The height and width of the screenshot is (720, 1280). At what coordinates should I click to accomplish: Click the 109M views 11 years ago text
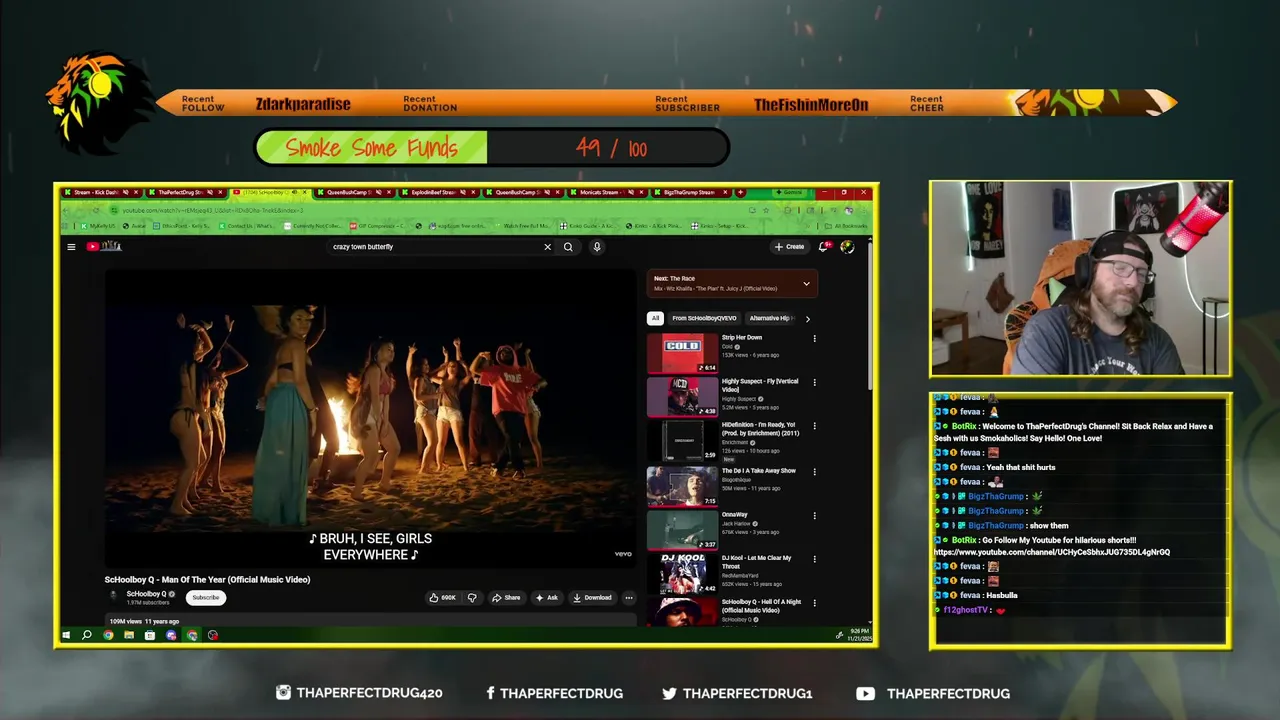[142, 622]
